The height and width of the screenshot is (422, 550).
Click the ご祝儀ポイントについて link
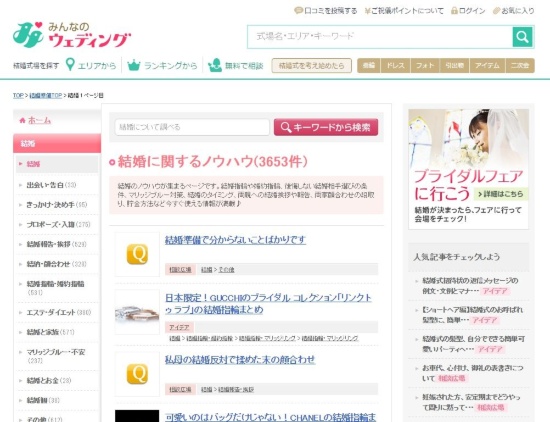pos(407,11)
